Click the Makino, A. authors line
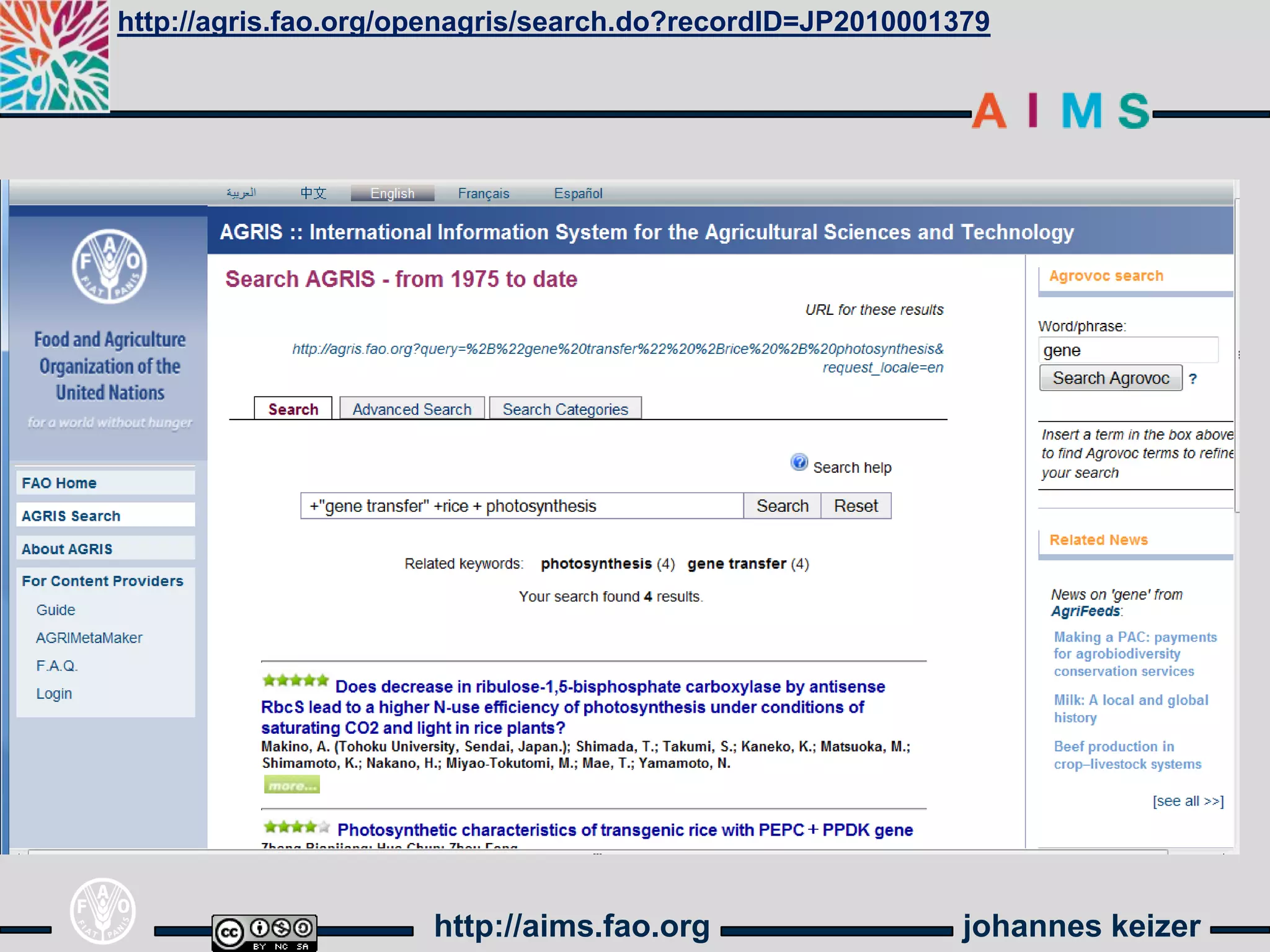 click(x=585, y=754)
